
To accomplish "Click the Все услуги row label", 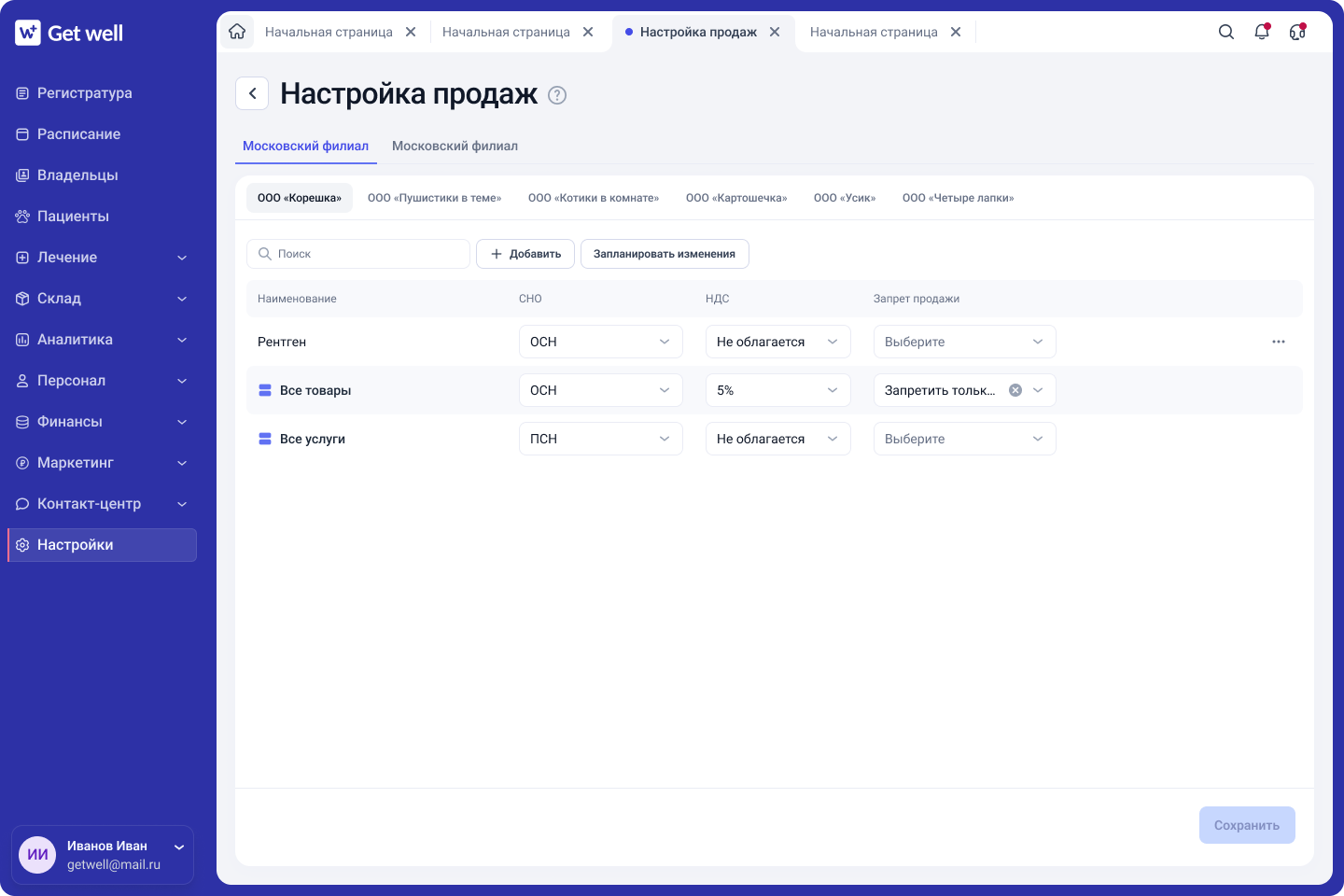I will click(313, 439).
